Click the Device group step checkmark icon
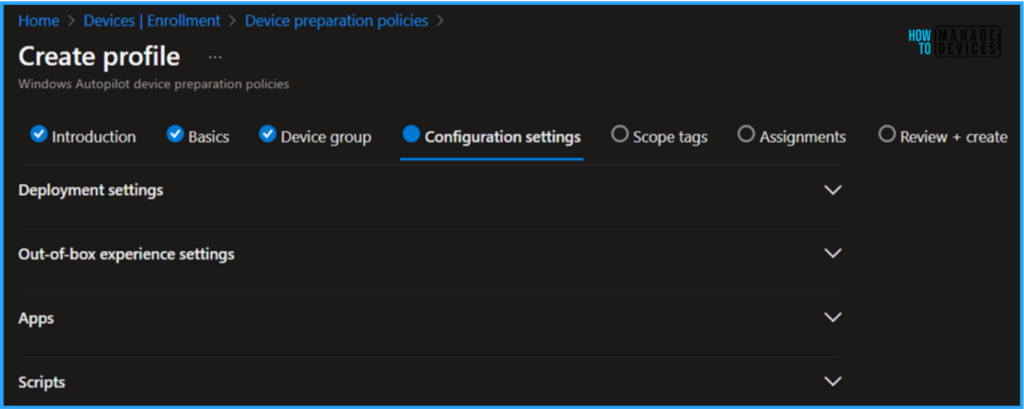Viewport: 1024px width, 409px height. click(x=268, y=135)
